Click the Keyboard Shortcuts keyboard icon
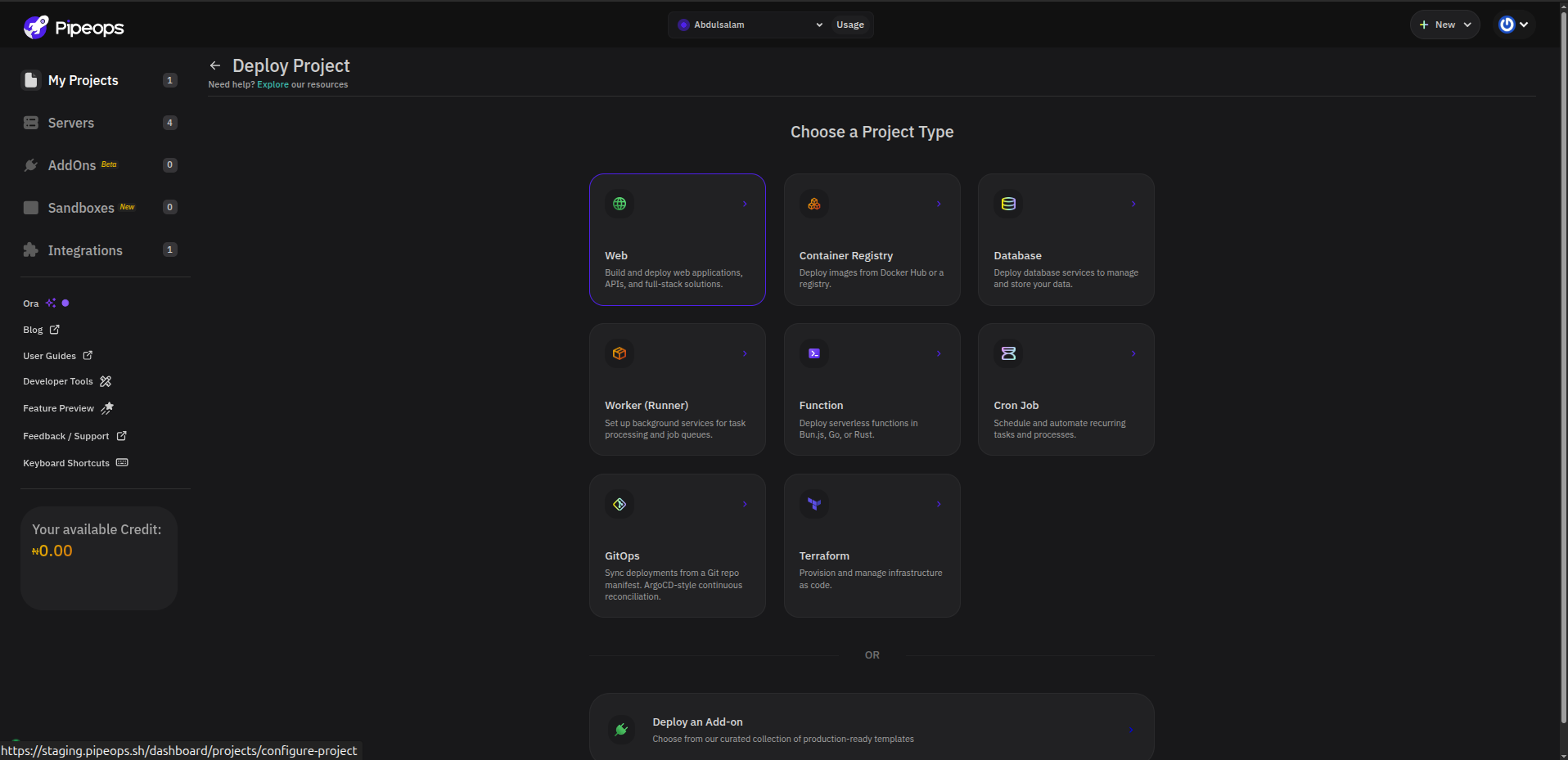 click(x=122, y=463)
